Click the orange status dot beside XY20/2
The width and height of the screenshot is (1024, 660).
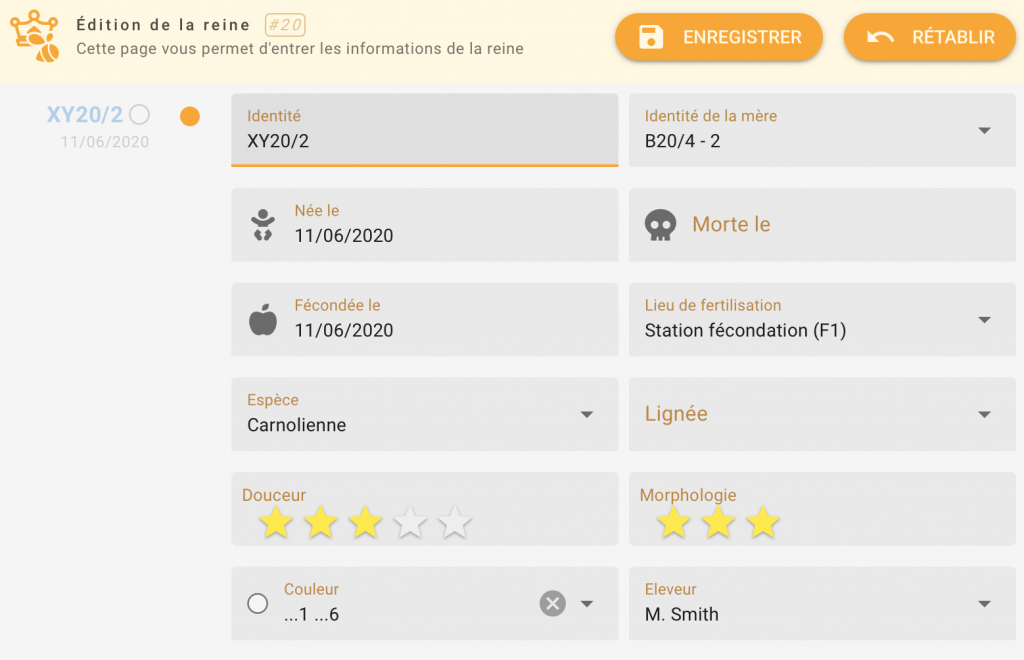coord(190,117)
